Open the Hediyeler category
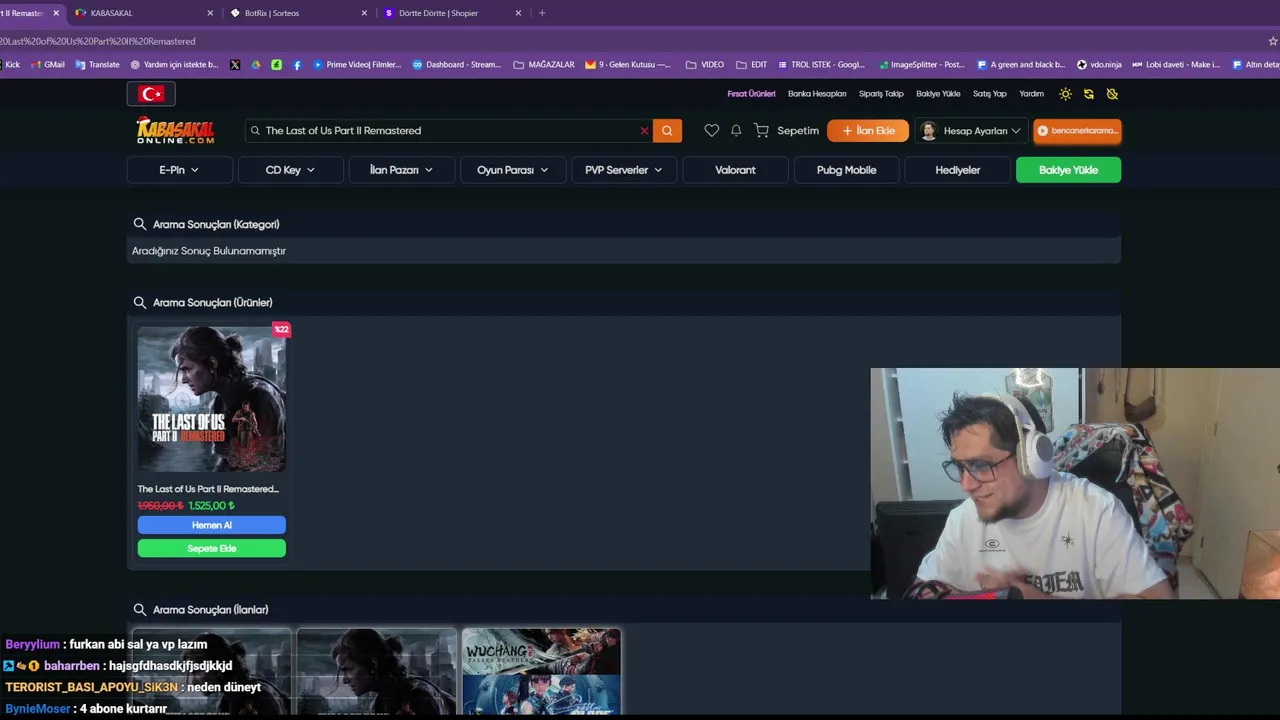The height and width of the screenshot is (720, 1280). point(957,170)
